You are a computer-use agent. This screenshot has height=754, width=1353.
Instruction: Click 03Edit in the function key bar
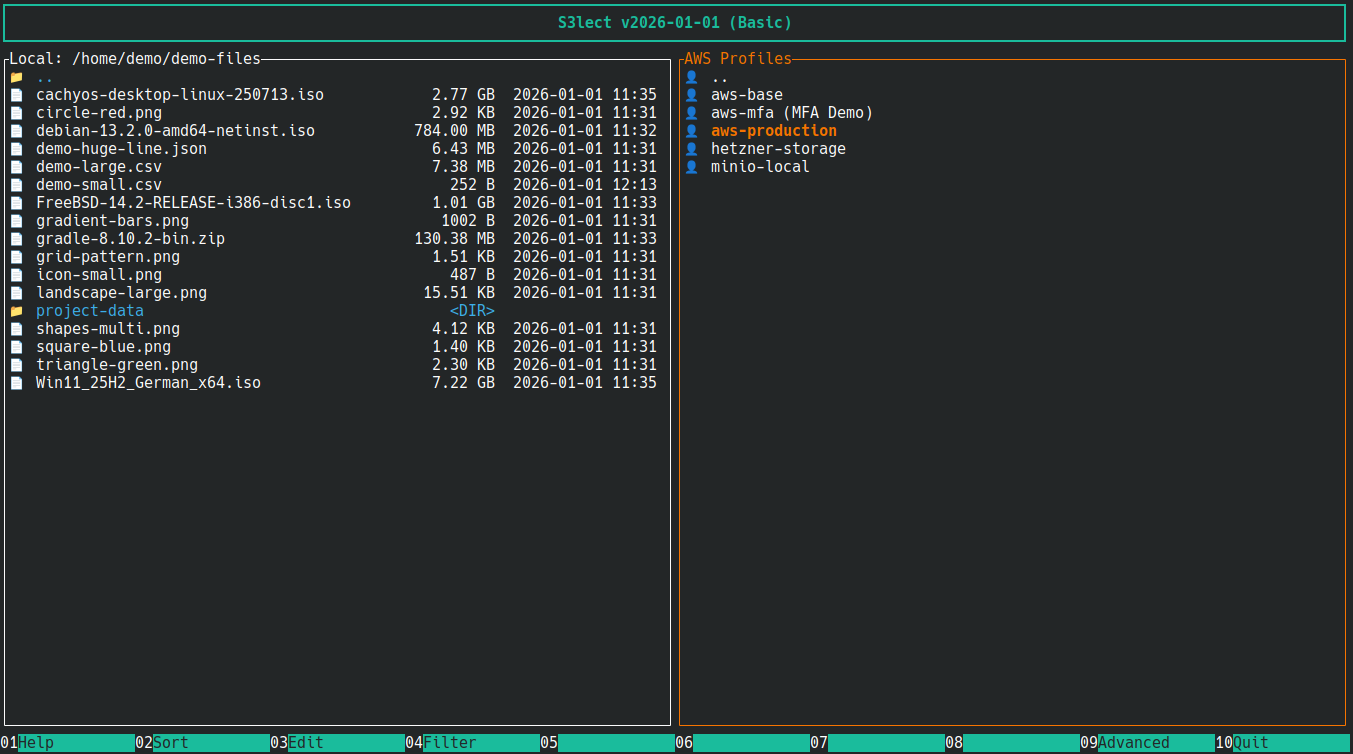[x=306, y=742]
